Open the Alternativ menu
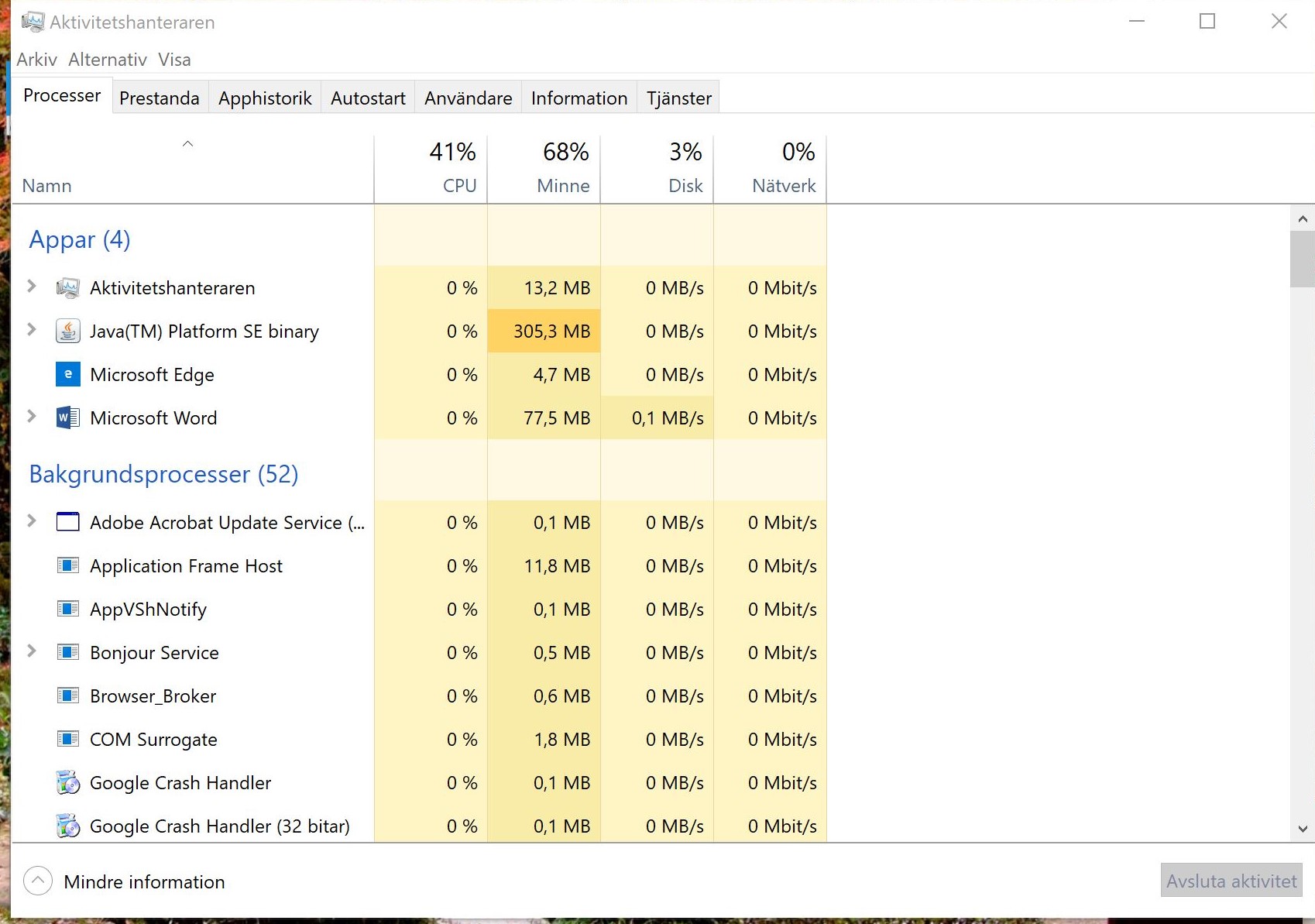This screenshot has height=924, width=1315. 108,60
